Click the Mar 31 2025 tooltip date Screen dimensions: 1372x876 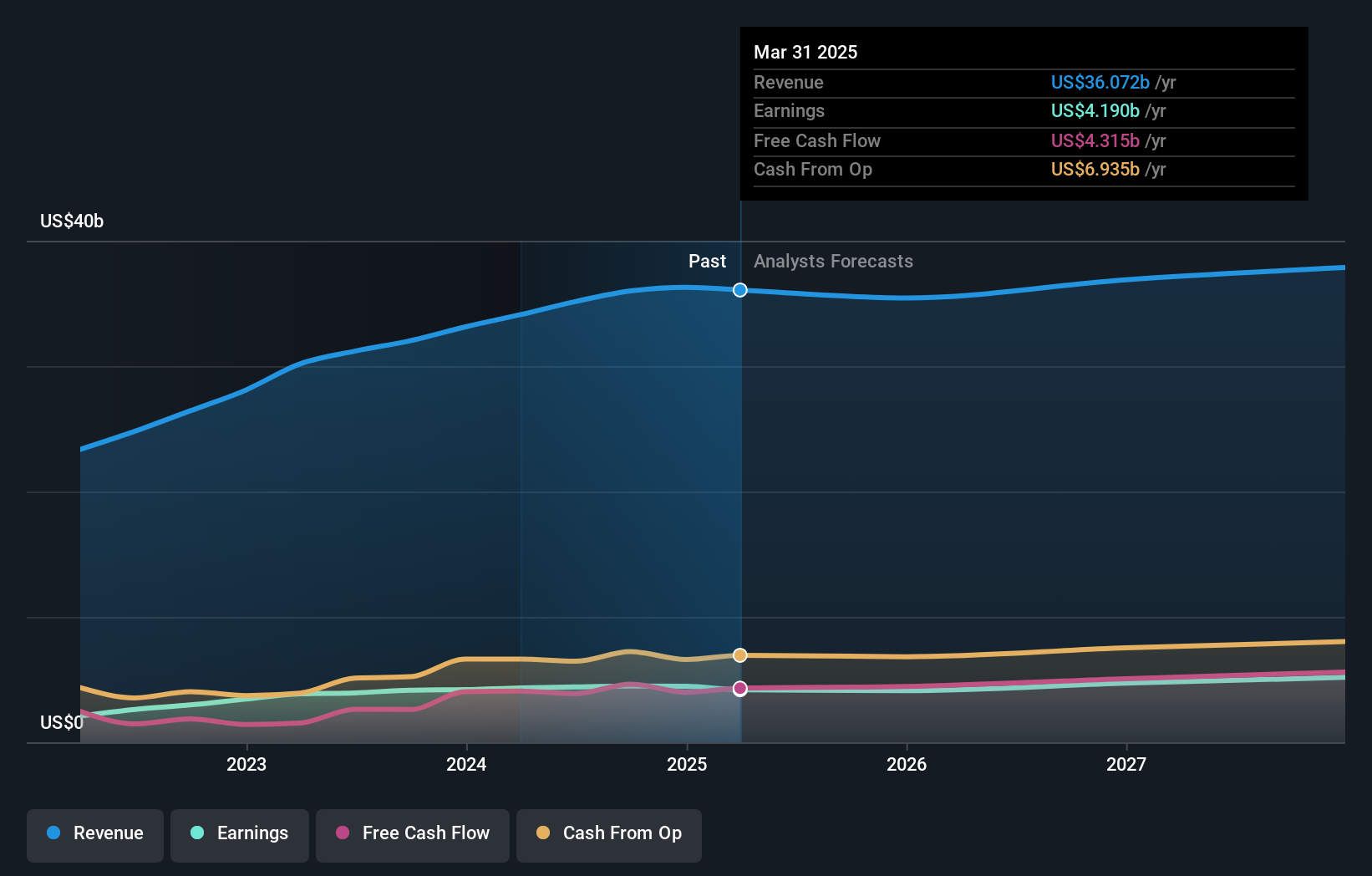point(805,52)
